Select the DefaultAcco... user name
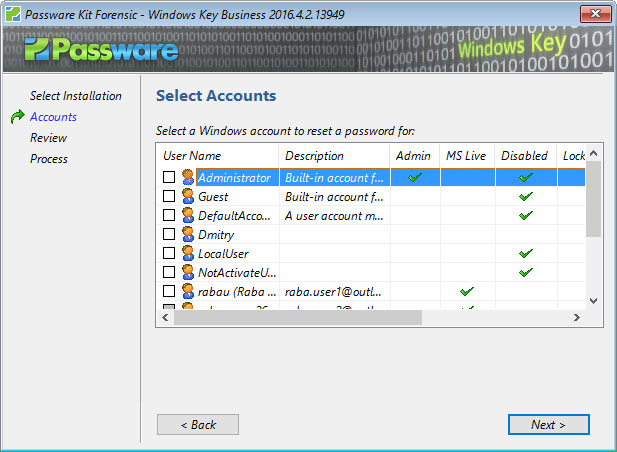 [234, 216]
